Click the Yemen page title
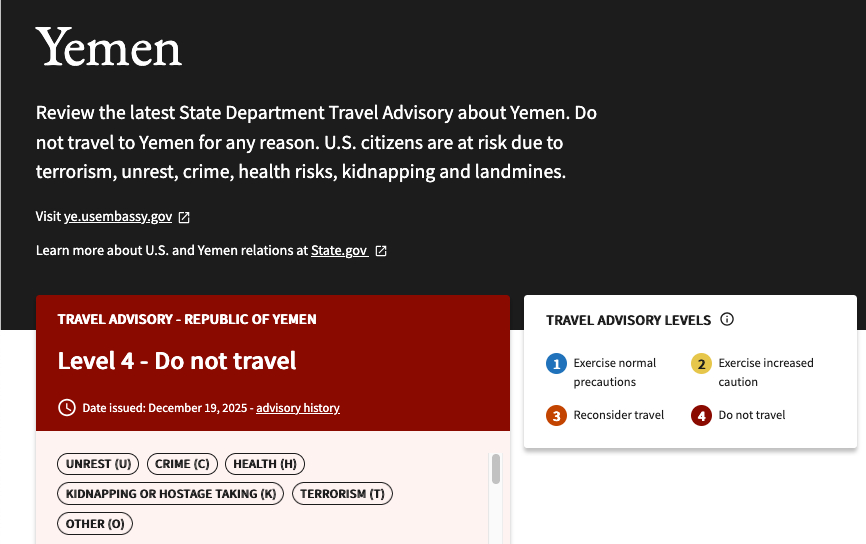 click(109, 48)
